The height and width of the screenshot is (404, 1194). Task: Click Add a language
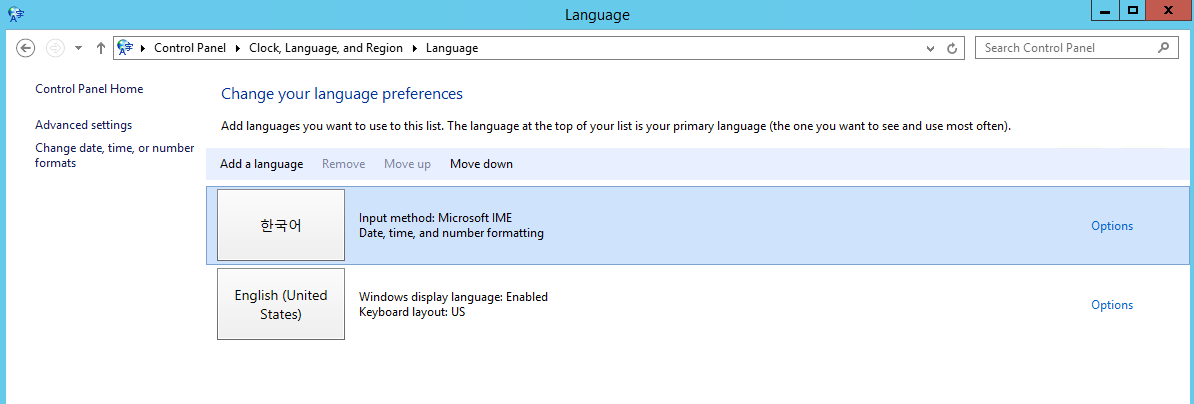(x=261, y=164)
